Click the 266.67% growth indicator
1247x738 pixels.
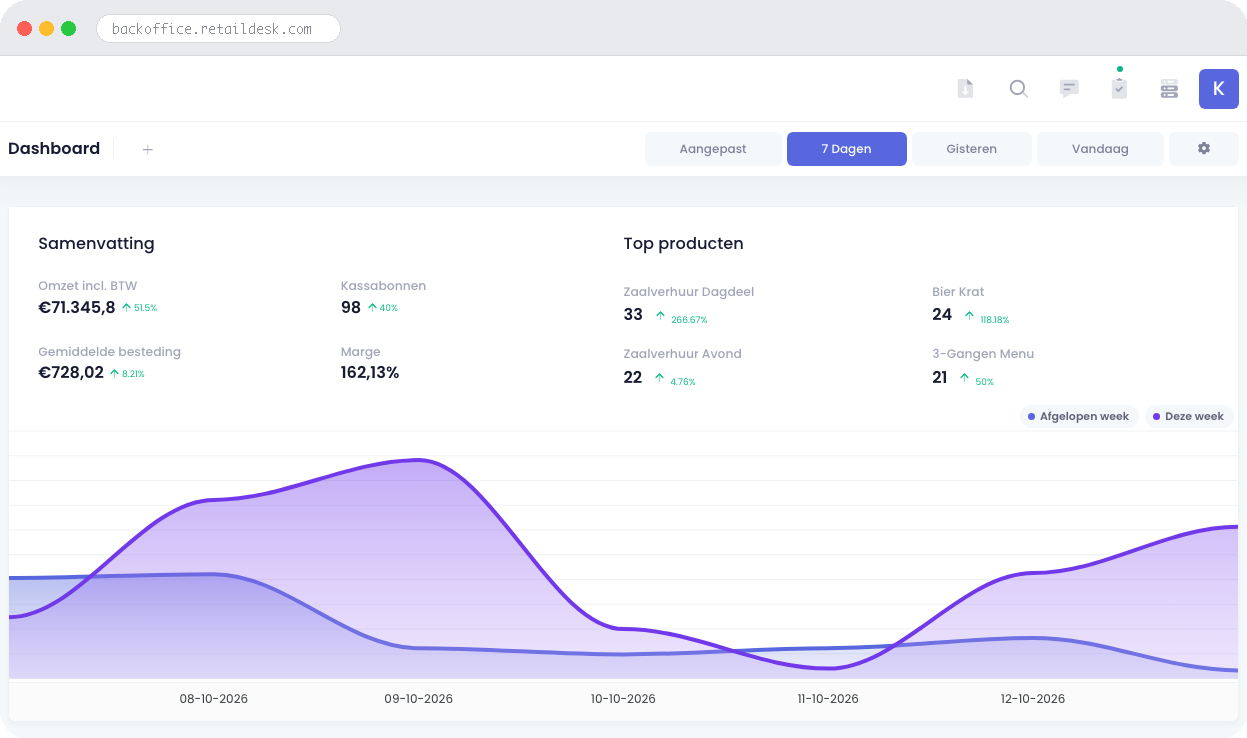682,319
